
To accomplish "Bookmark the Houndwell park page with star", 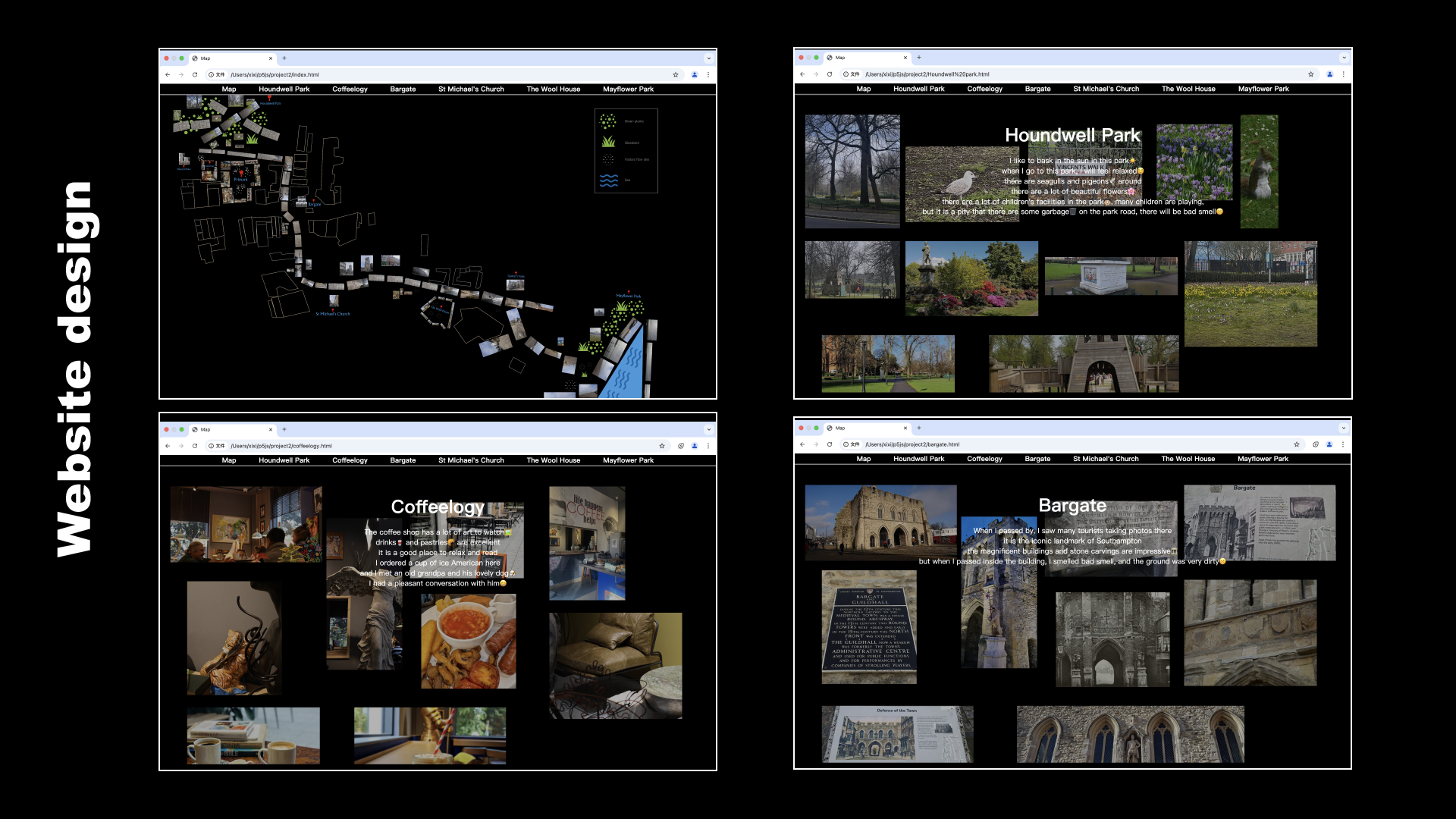I will 1310,74.
